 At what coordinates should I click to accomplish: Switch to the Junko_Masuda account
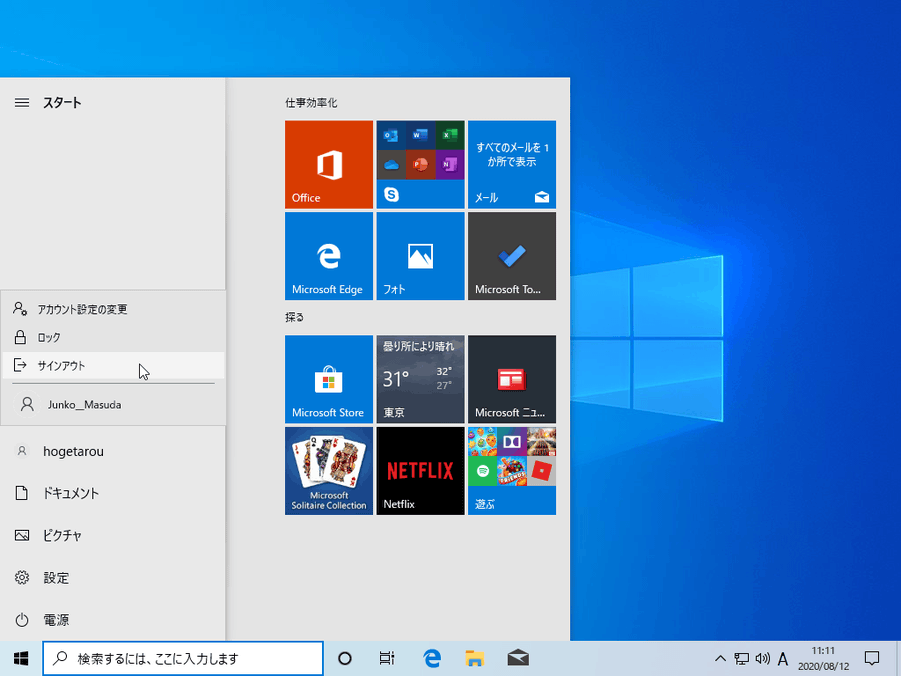(x=113, y=405)
